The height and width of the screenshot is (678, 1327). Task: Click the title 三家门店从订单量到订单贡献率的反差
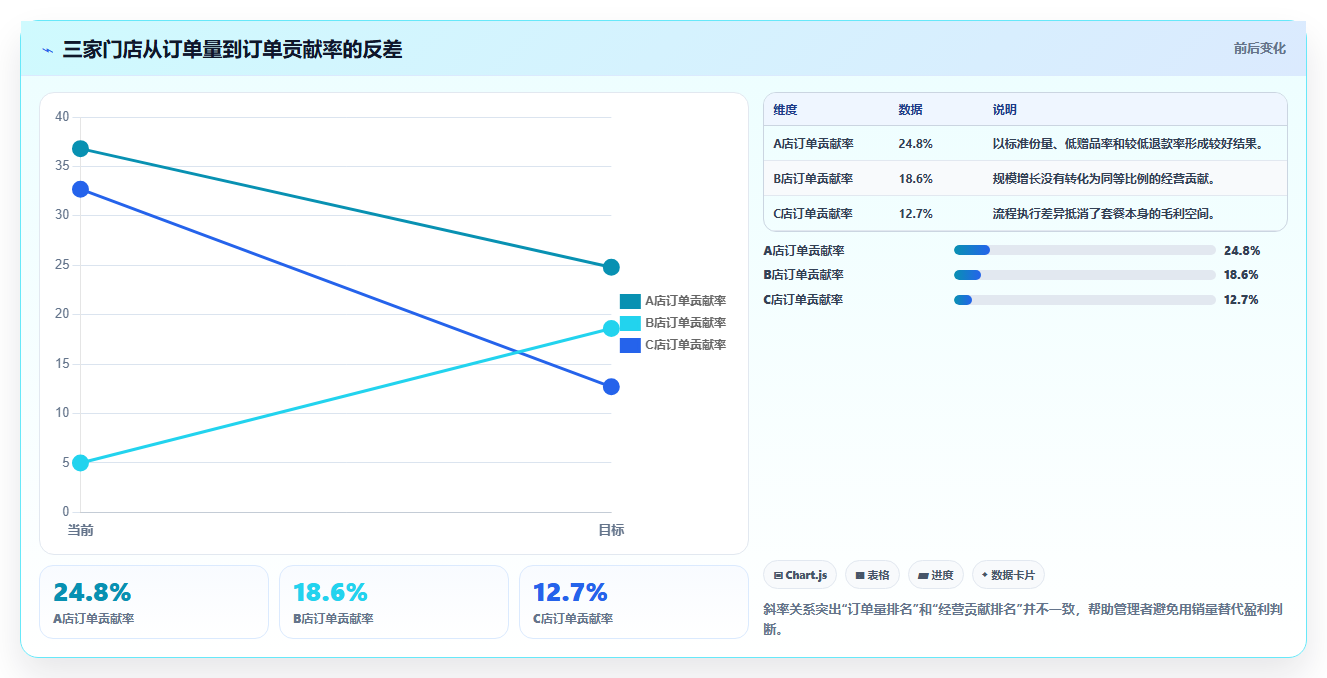tap(232, 49)
